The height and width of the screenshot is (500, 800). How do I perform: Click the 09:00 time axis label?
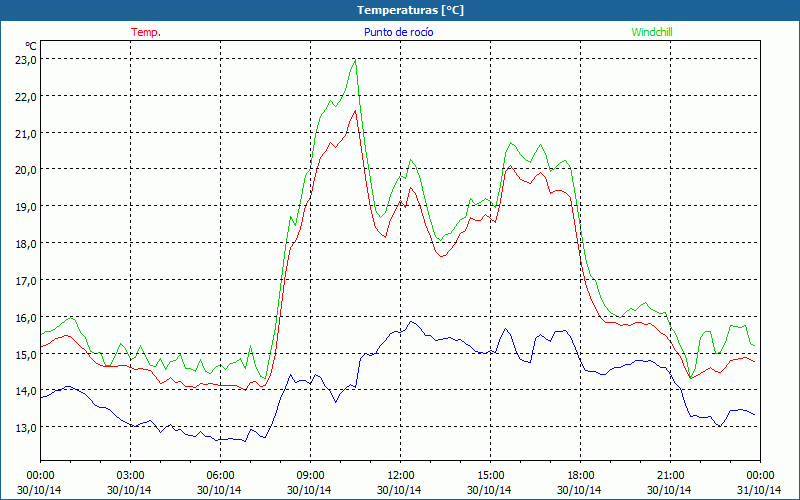coord(310,476)
